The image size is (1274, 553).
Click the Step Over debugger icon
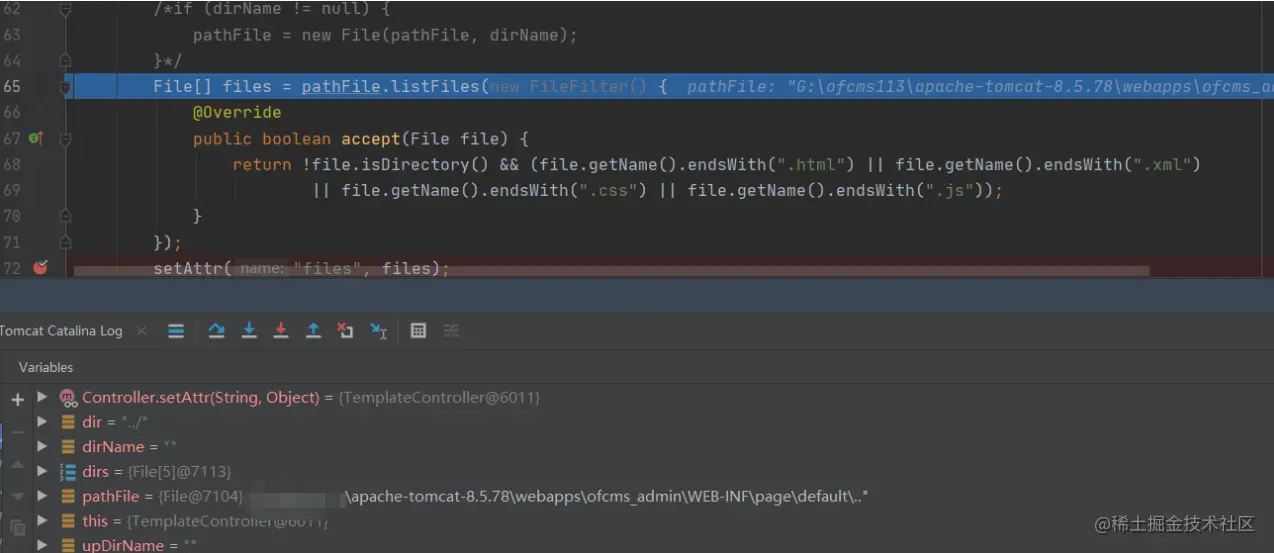[x=216, y=331]
